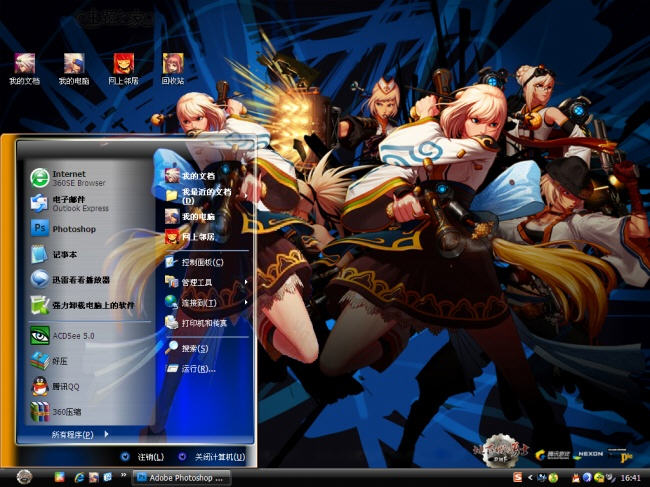Expand 我最近的文档(D) submenu
650x487 pixels.
pos(206,196)
